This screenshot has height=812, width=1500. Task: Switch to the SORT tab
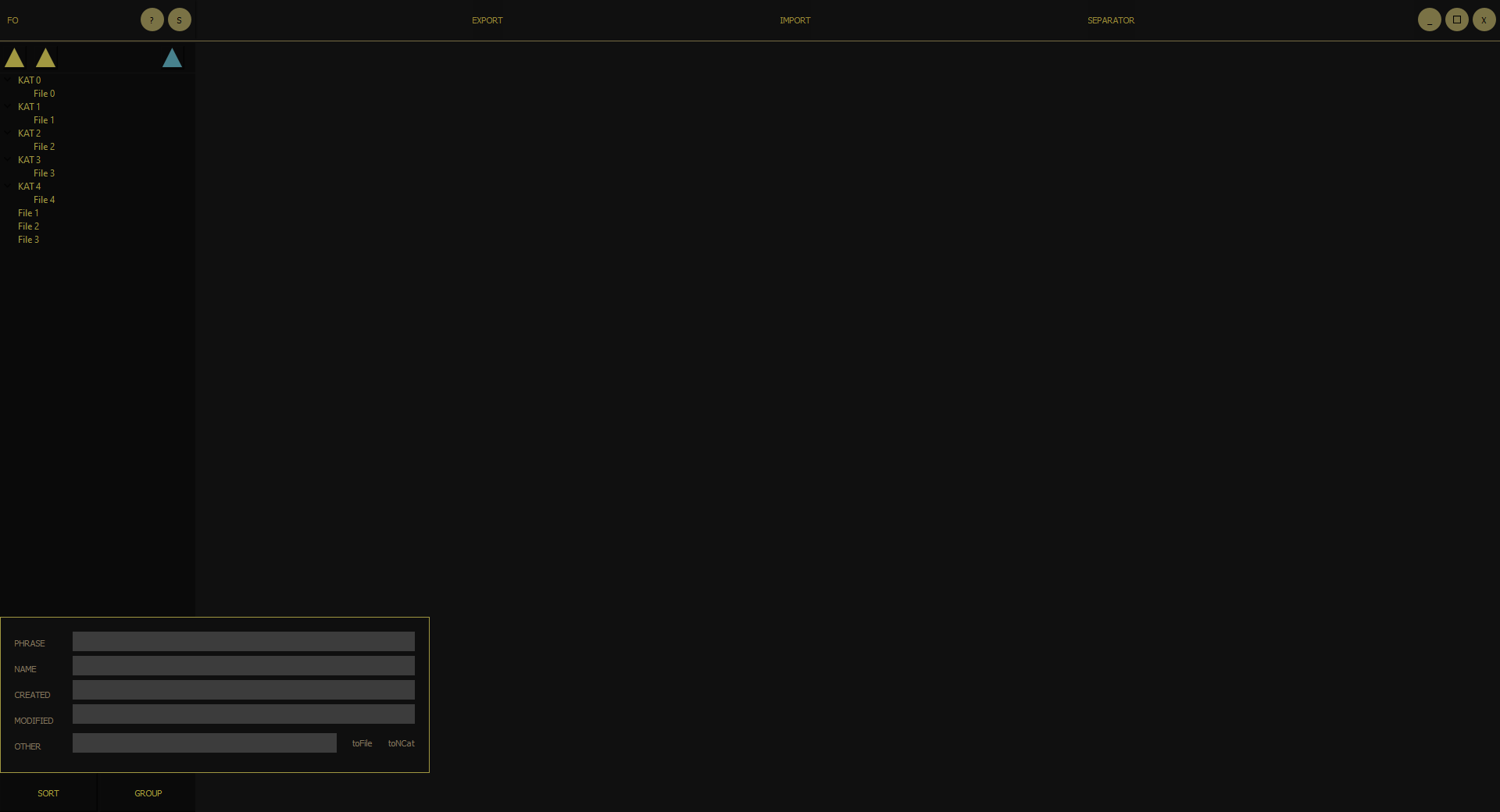[x=48, y=792]
